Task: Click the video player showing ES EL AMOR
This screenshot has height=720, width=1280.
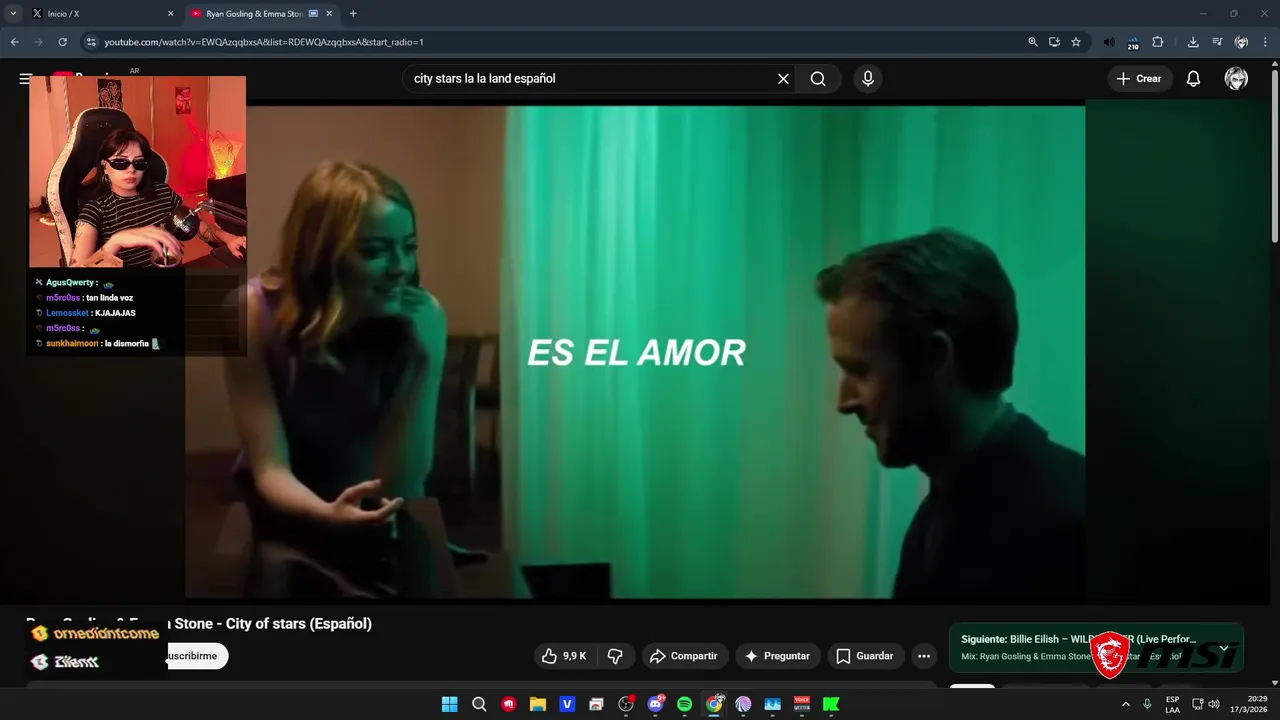Action: coord(635,352)
